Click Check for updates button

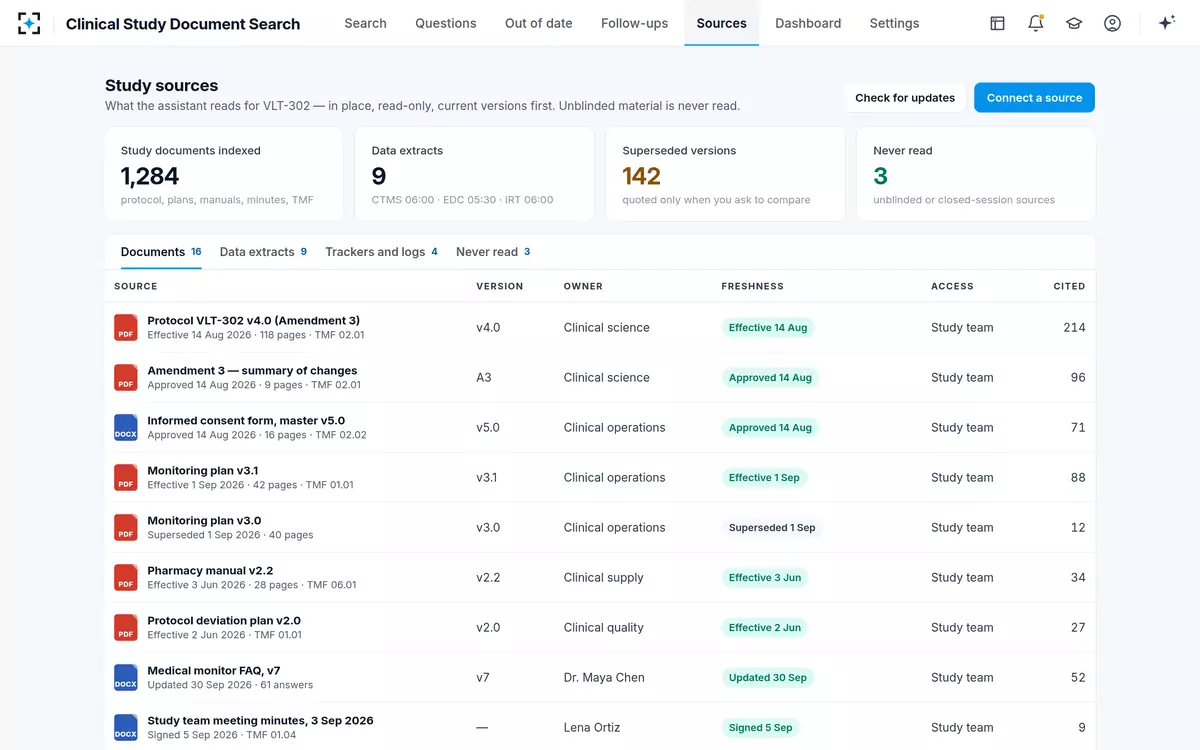point(905,98)
